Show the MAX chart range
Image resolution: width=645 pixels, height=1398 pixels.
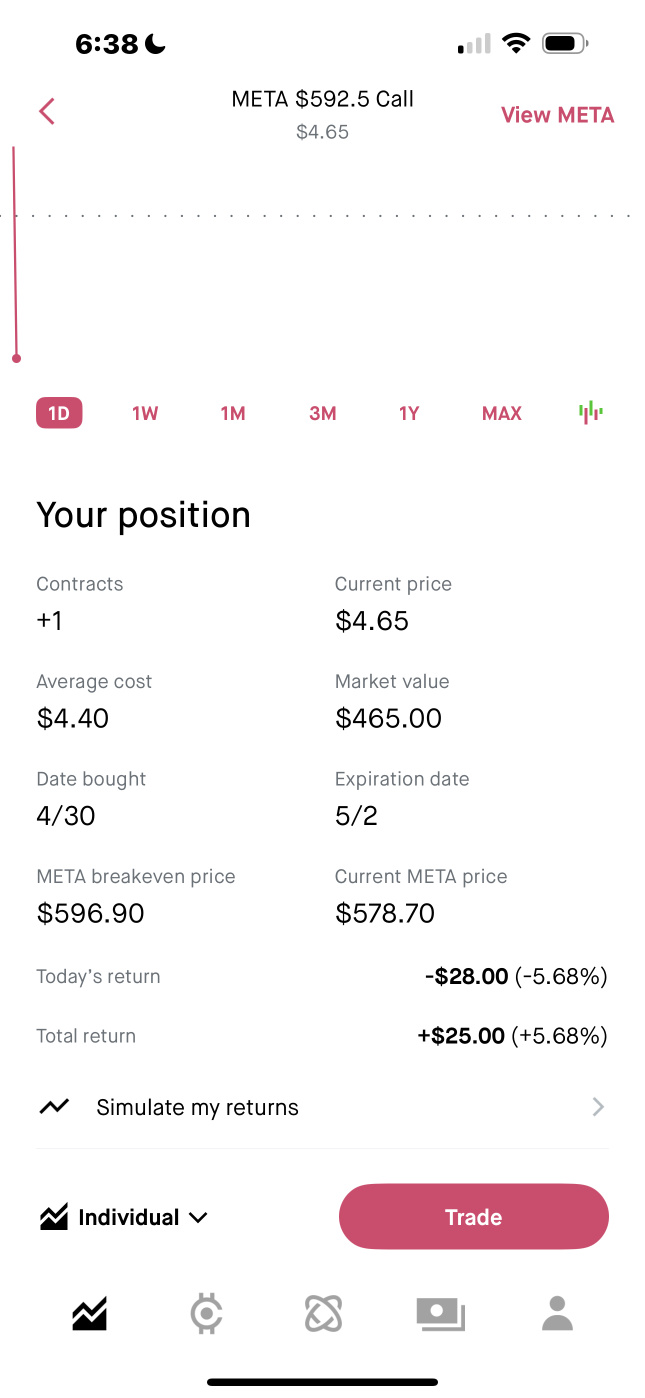pos(502,413)
